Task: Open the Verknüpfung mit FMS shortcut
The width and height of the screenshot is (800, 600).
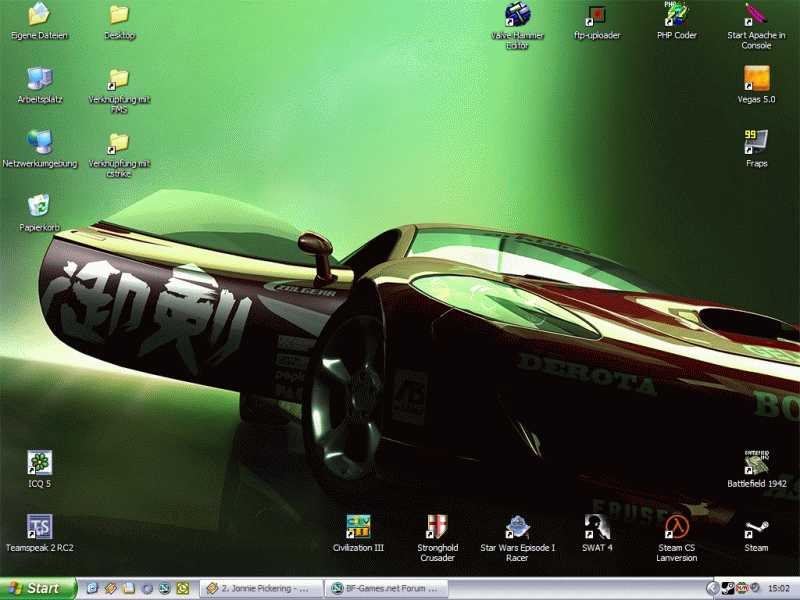Action: click(119, 79)
